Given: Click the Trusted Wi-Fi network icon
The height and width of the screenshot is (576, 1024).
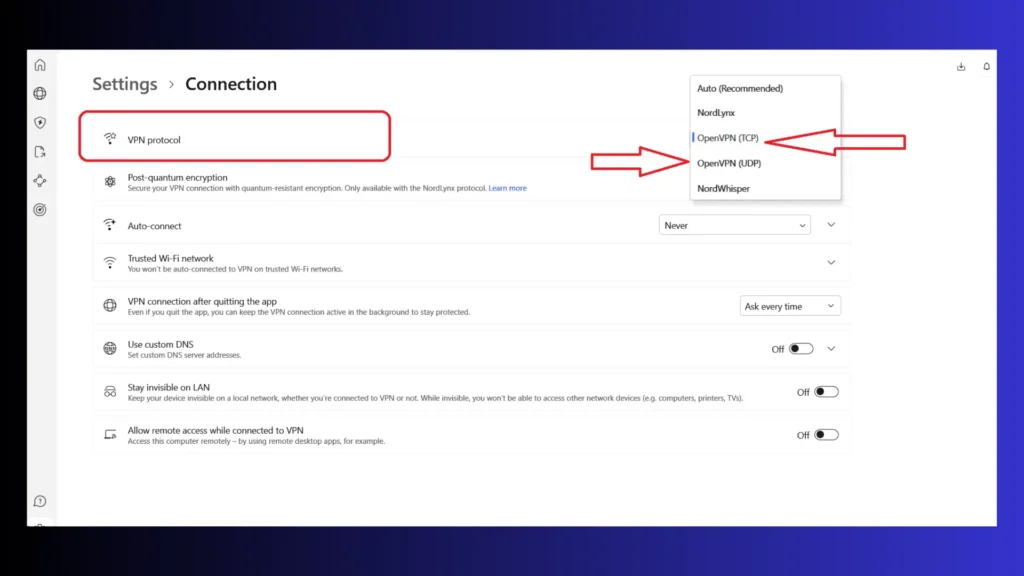Looking at the screenshot, I should click(110, 263).
